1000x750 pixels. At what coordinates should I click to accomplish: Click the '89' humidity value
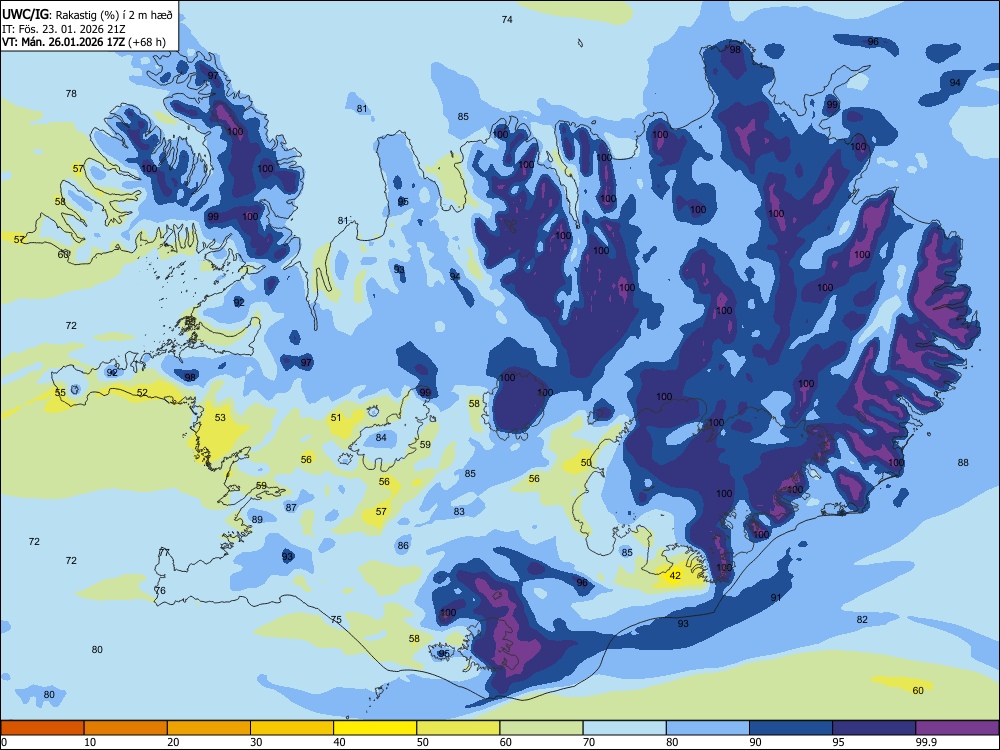(257, 520)
